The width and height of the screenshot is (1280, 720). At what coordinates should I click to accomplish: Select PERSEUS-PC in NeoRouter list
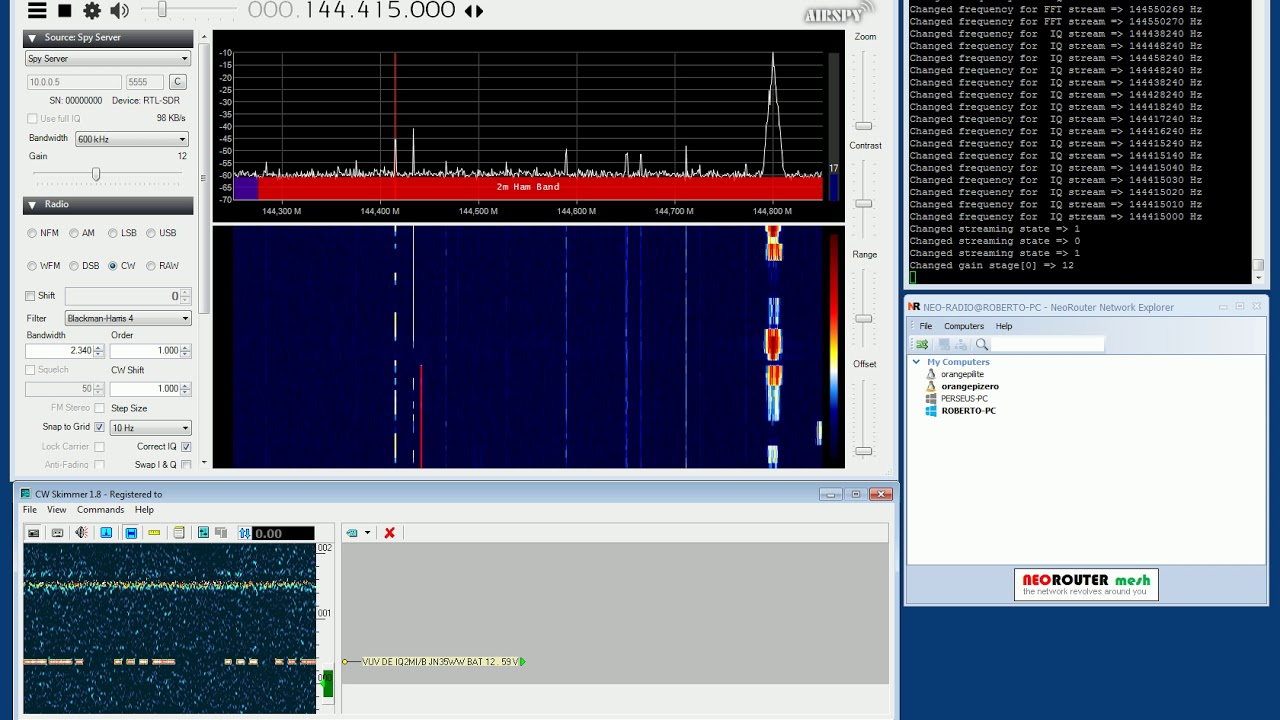(x=964, y=398)
